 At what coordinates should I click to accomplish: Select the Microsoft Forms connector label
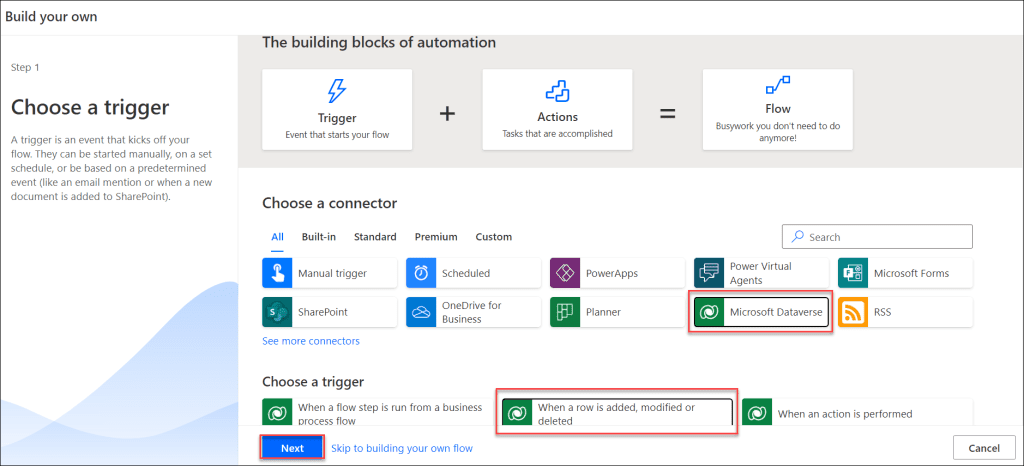click(x=912, y=273)
